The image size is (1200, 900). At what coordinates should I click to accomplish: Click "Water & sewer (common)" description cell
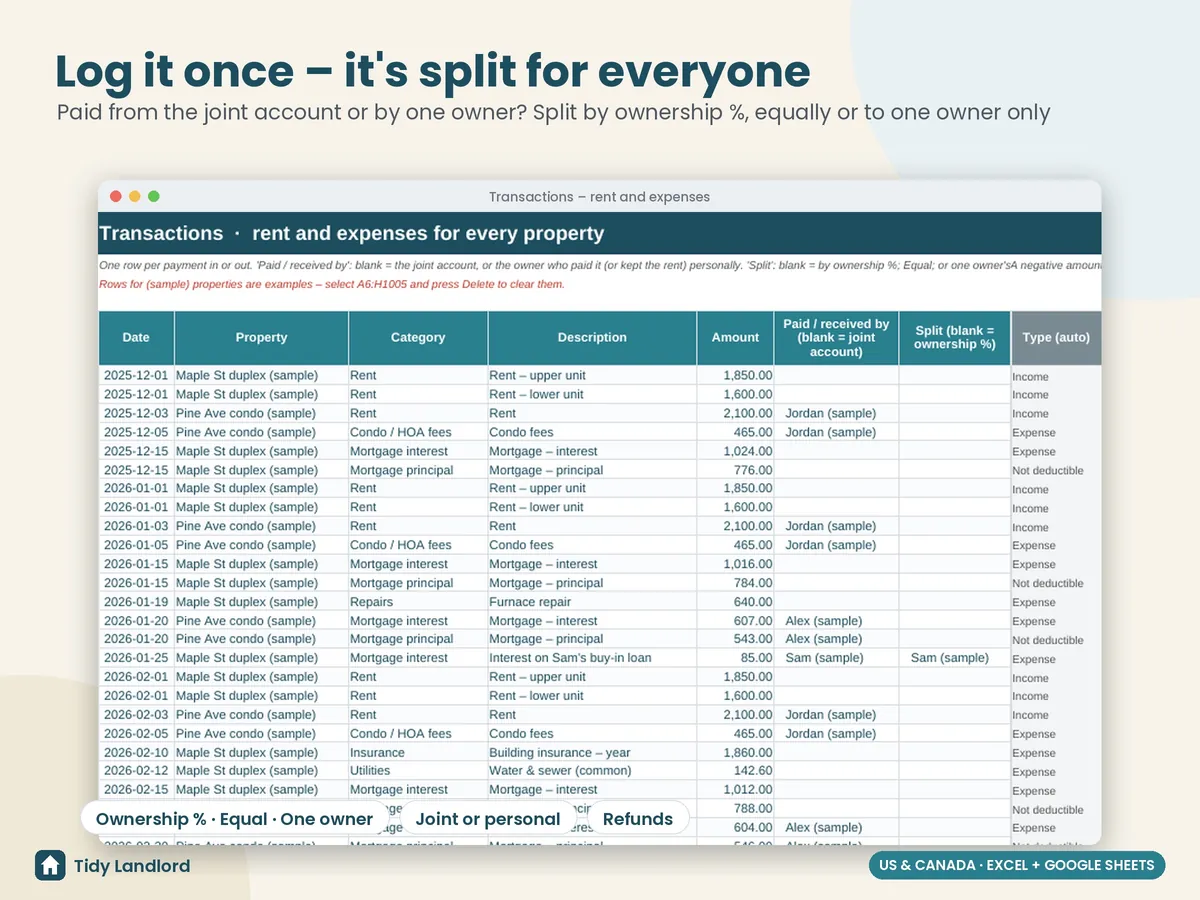(592, 771)
